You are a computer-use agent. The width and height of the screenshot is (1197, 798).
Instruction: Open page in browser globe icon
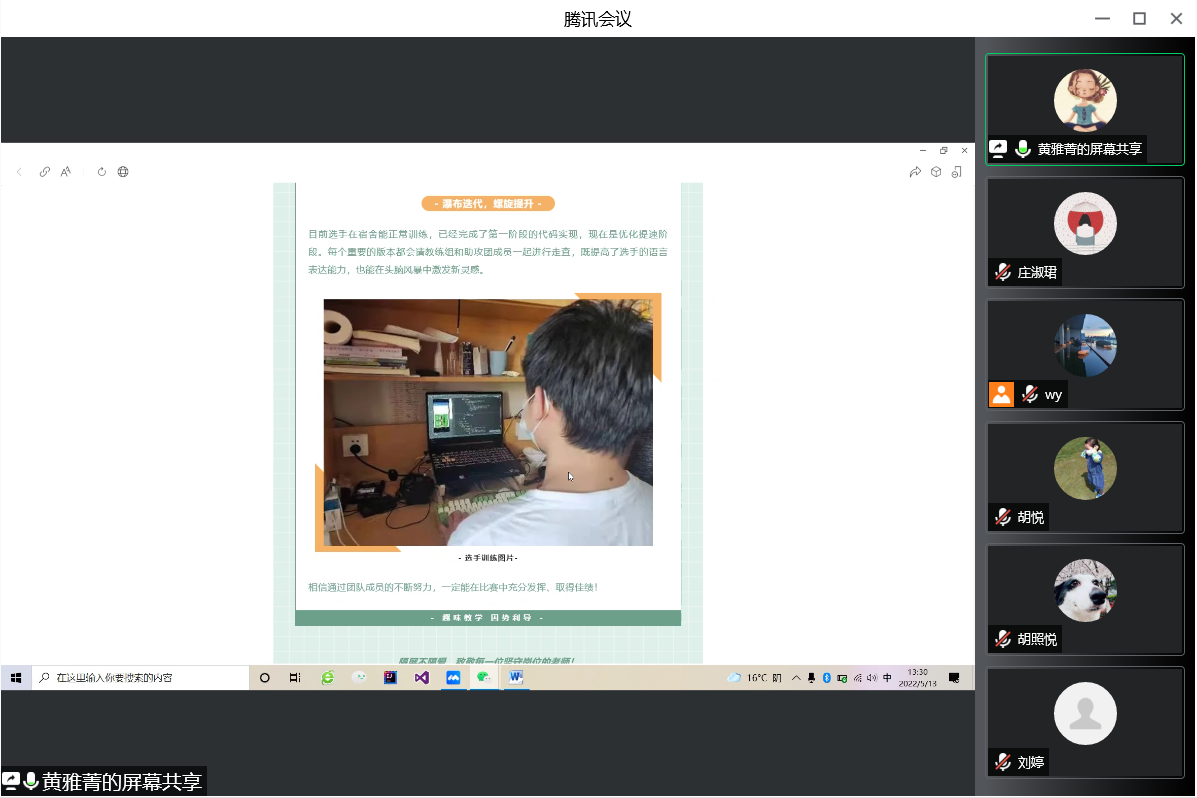[123, 172]
